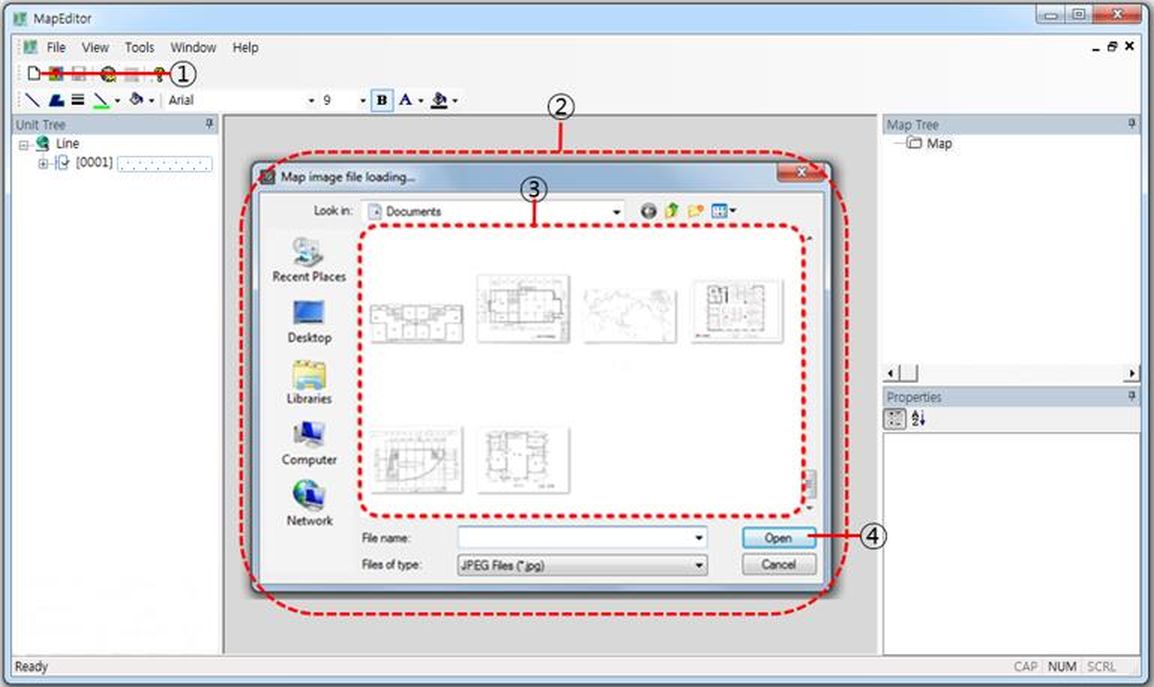
Task: Click the Up One Level folder icon
Action: (x=672, y=211)
